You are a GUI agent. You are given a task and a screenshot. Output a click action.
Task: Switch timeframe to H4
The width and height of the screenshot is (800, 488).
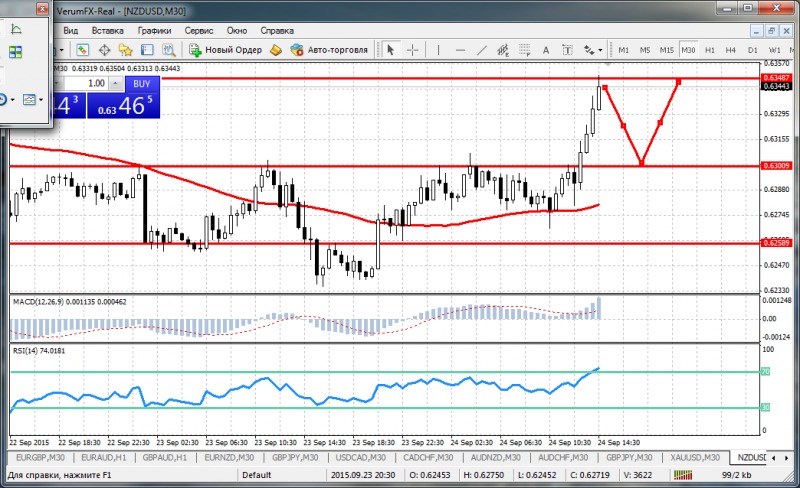coord(731,50)
